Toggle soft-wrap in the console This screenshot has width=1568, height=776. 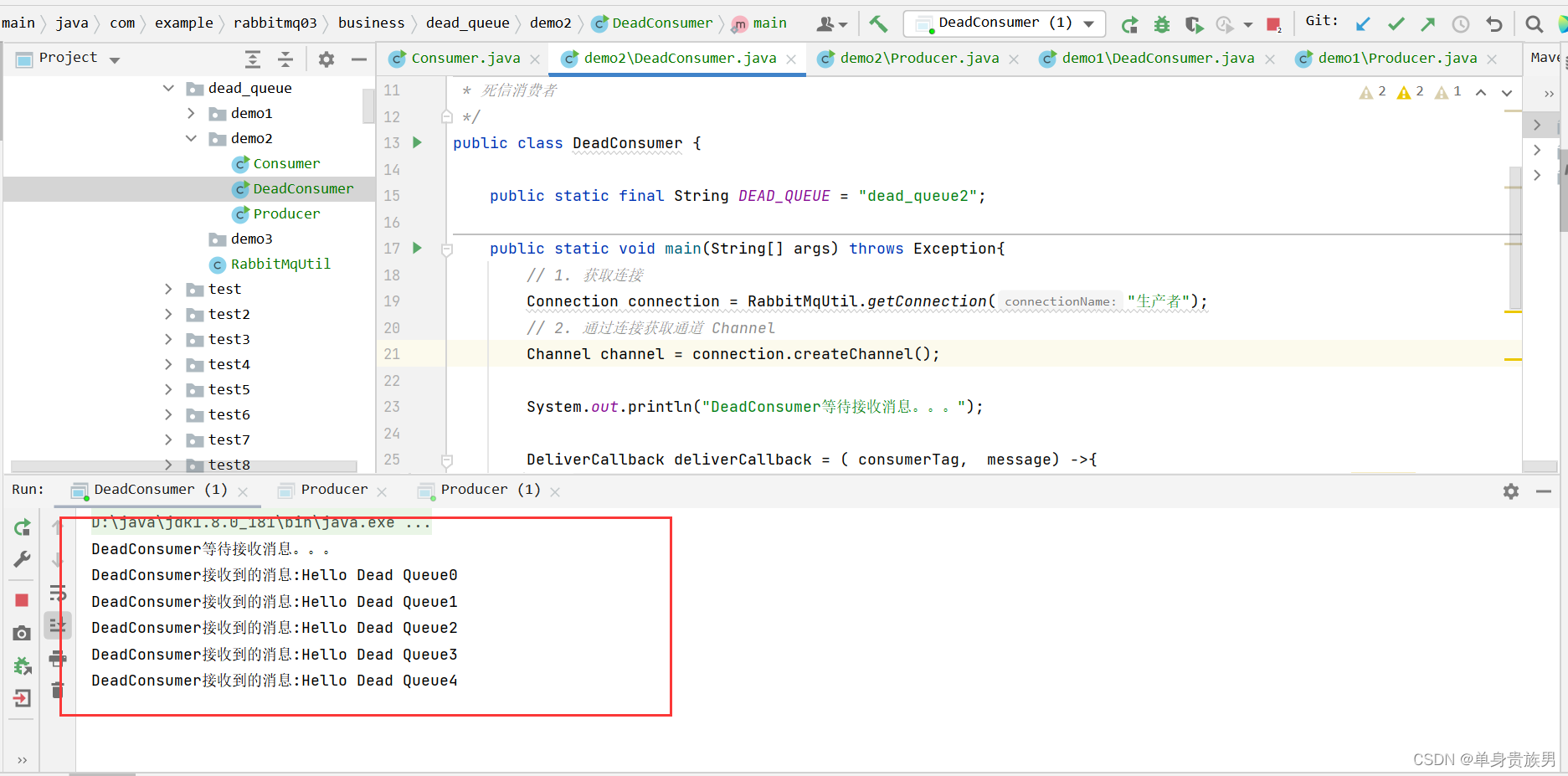58,594
